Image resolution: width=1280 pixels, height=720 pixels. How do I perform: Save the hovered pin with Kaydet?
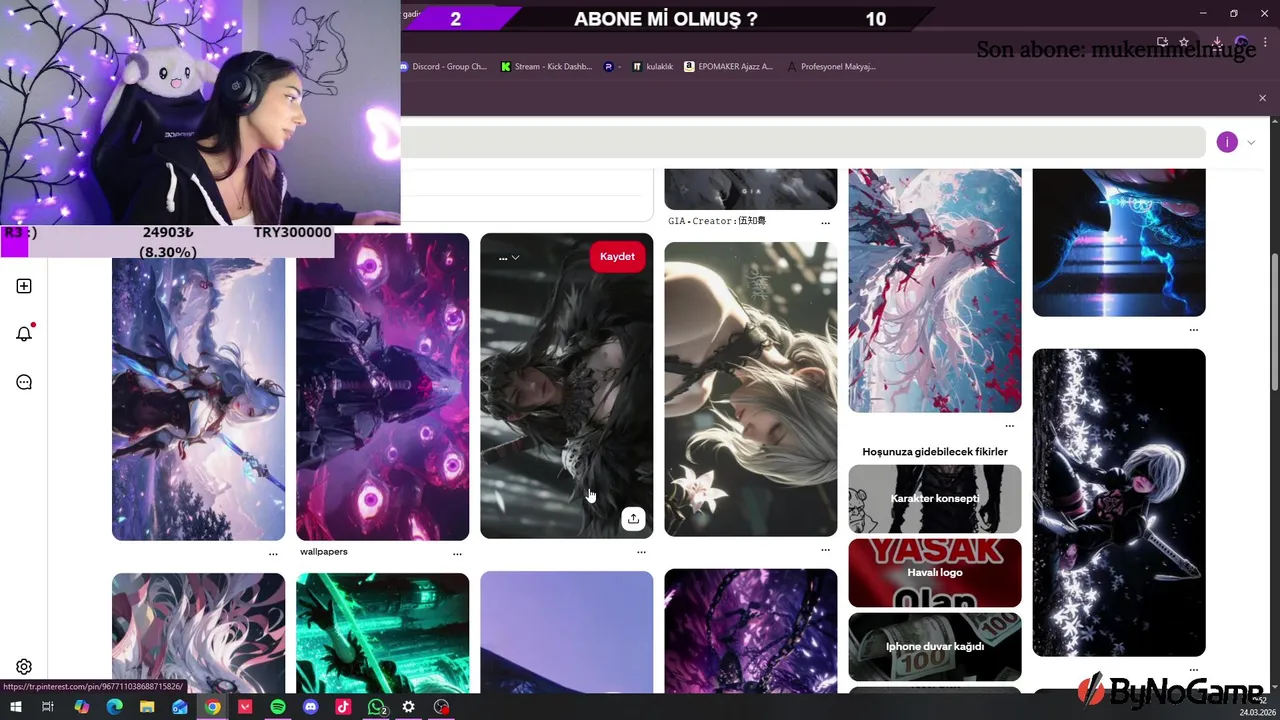coord(617,256)
